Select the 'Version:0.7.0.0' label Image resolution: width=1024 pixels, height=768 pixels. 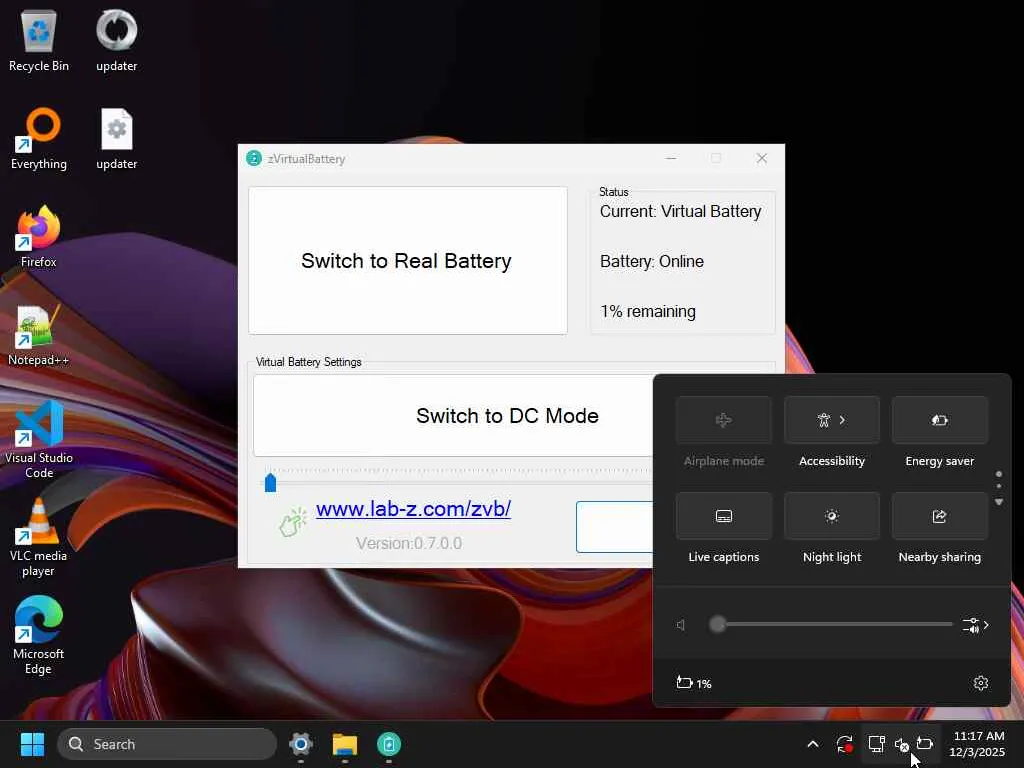click(x=409, y=543)
